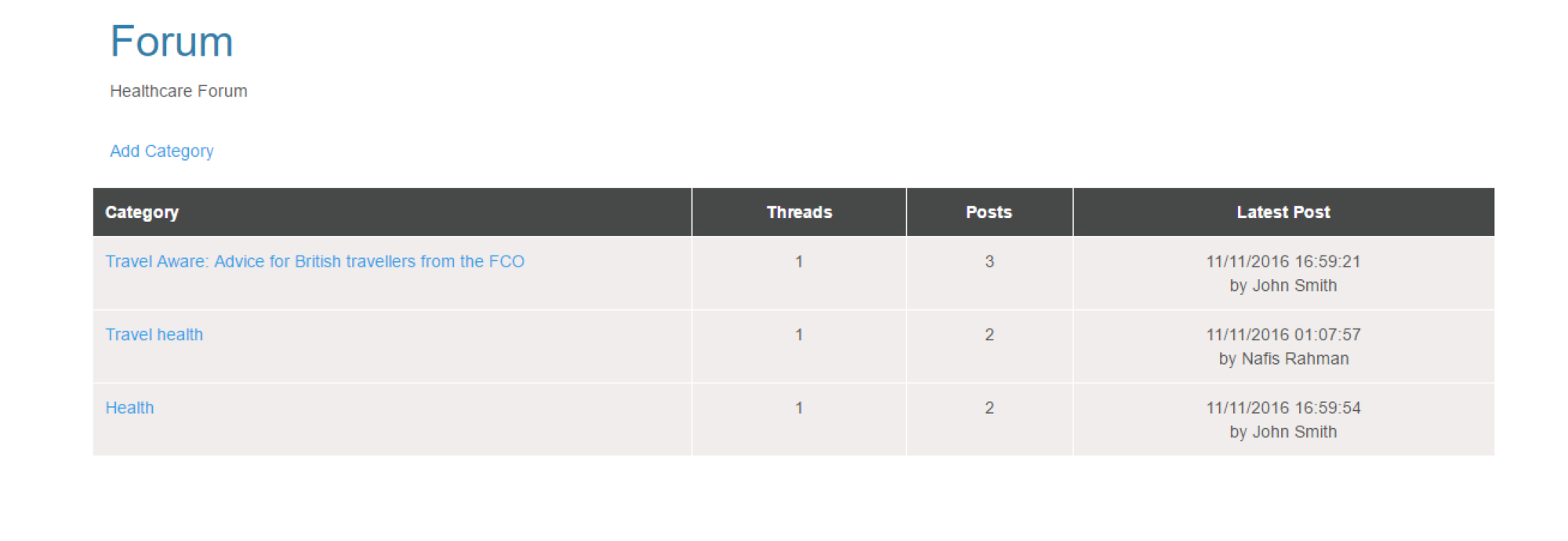Screen dimensions: 1568x541
Task: Click thread count for Travel Aware row
Action: tap(799, 262)
